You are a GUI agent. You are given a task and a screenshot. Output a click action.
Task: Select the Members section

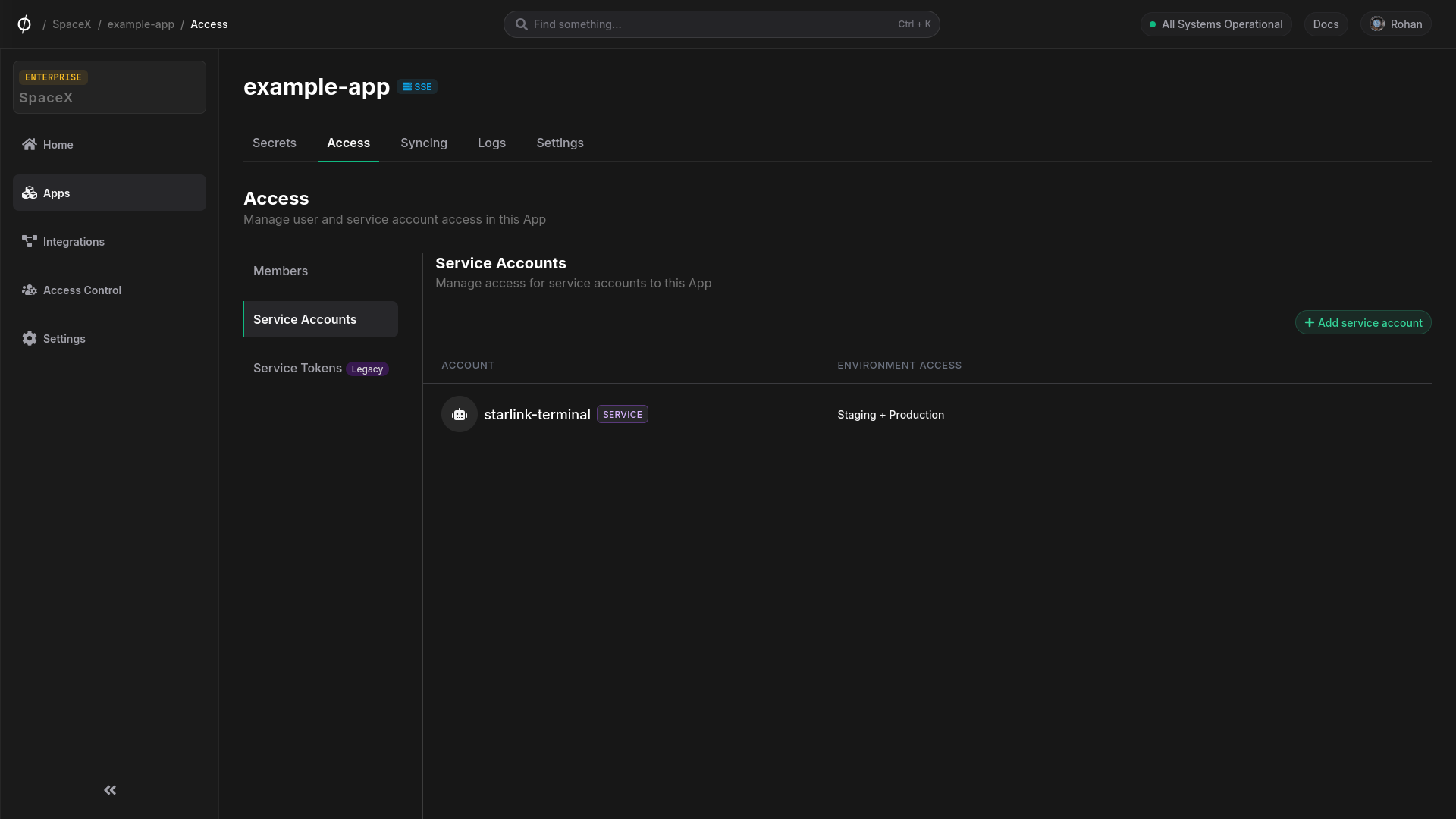(280, 271)
